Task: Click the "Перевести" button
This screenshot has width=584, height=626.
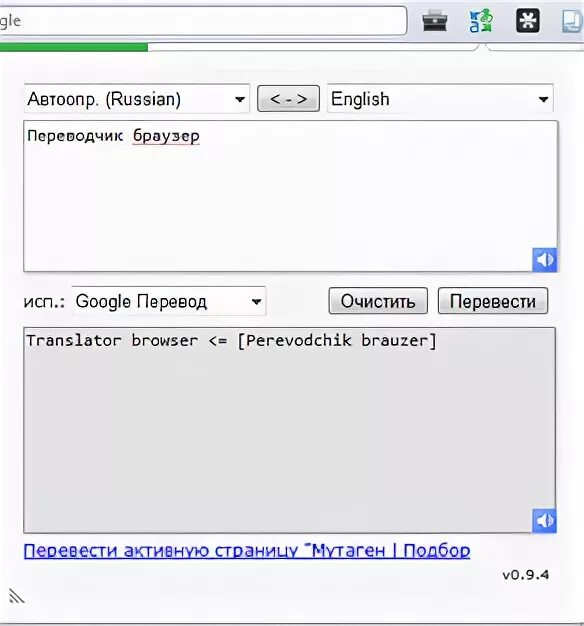Action: (493, 301)
